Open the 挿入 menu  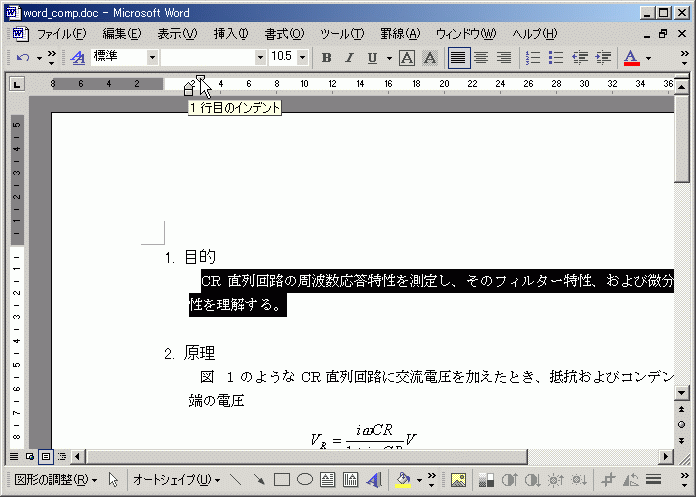[230, 34]
